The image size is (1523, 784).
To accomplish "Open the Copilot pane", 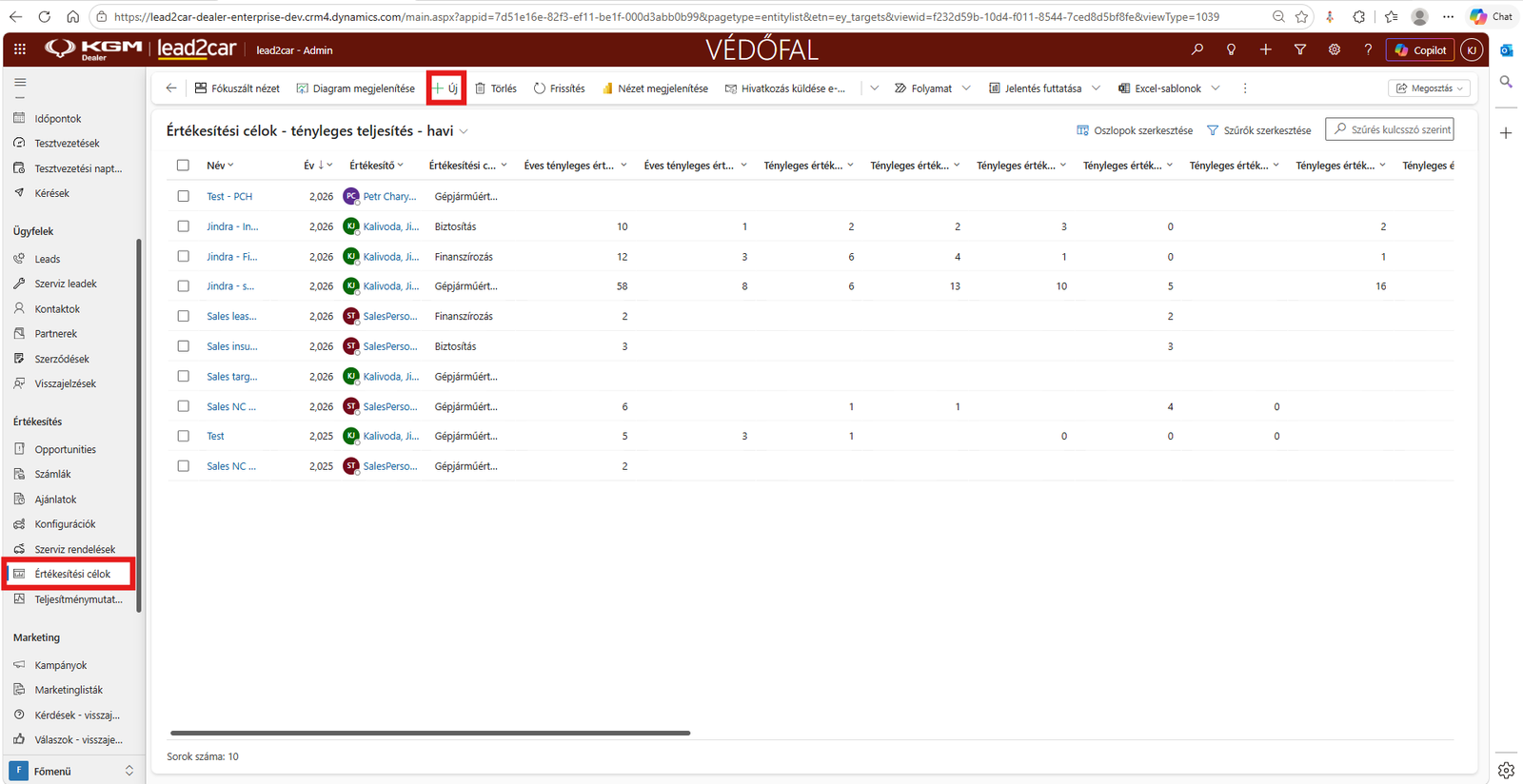I will pyautogui.click(x=1420, y=49).
